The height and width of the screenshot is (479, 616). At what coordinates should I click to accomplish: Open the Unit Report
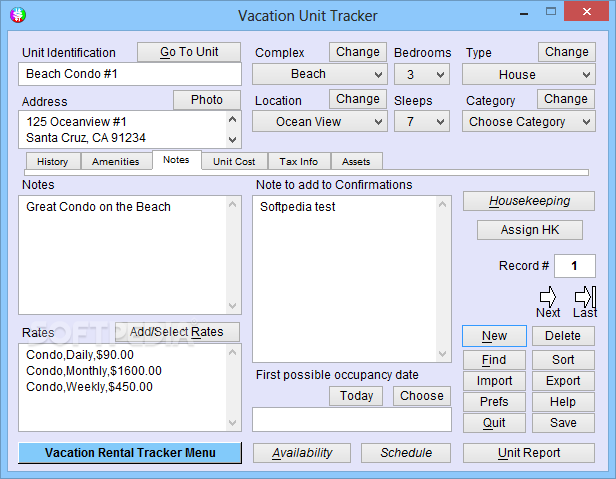coord(529,453)
